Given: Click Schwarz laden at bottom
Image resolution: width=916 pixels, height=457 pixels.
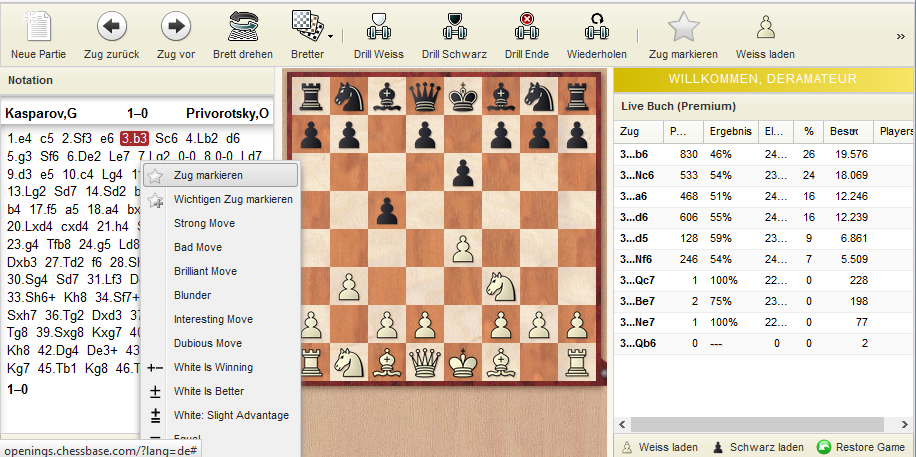Looking at the screenshot, I should click(757, 447).
